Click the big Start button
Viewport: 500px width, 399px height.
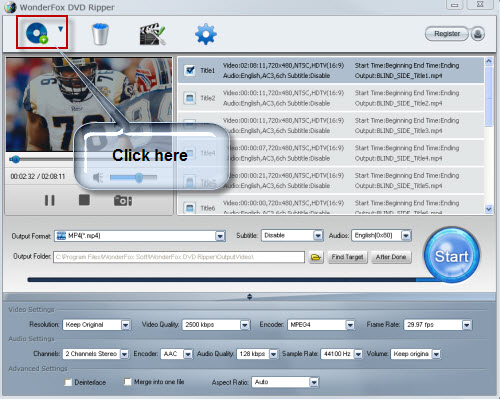452,256
